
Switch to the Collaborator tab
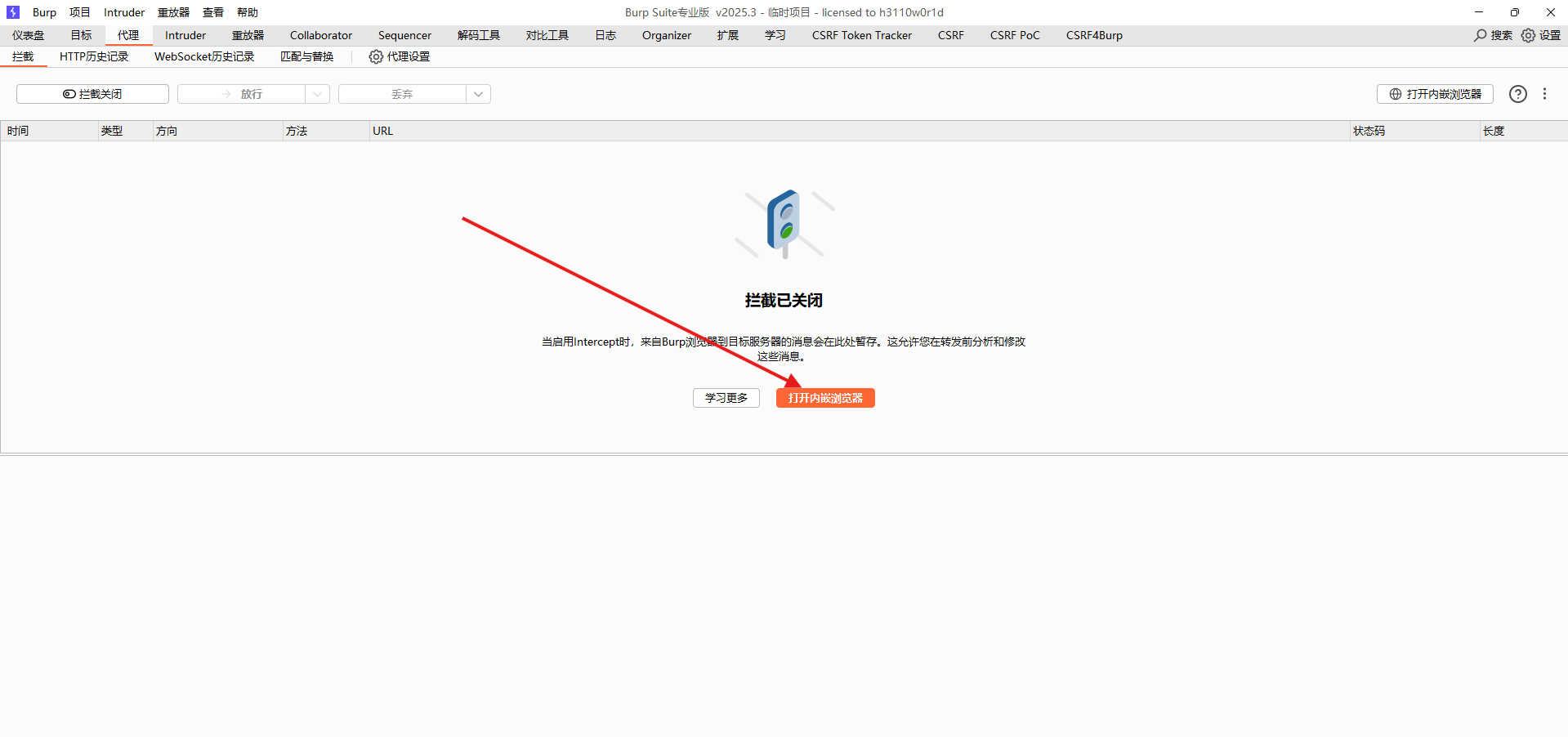coord(321,35)
